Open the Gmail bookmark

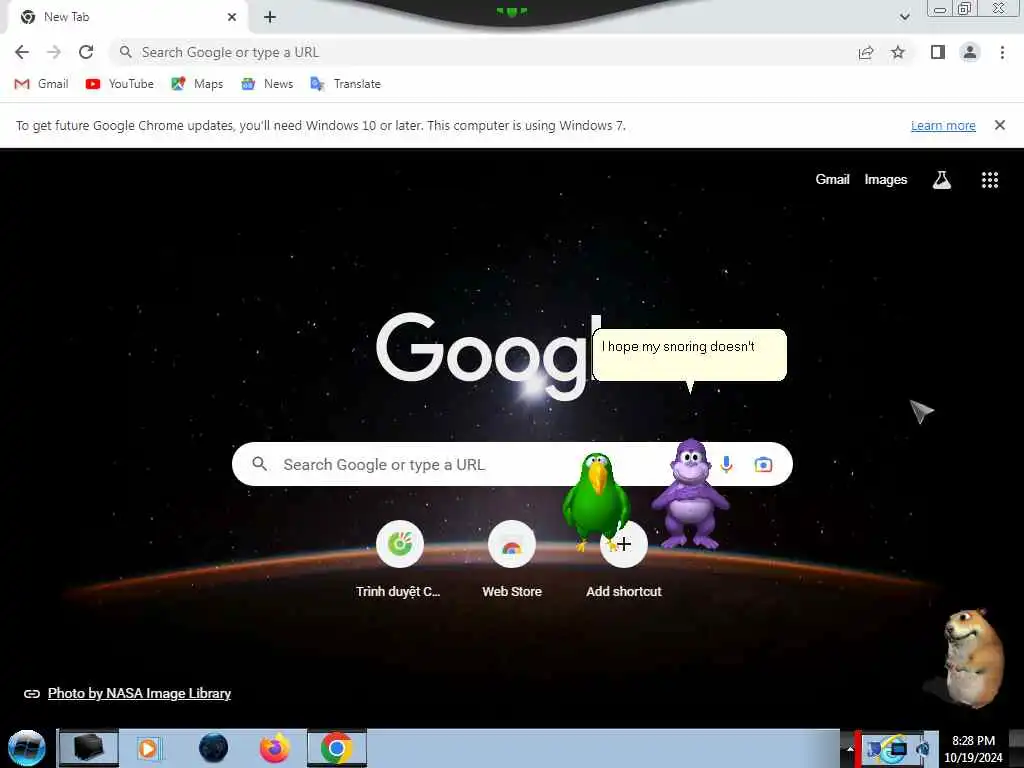pos(41,84)
